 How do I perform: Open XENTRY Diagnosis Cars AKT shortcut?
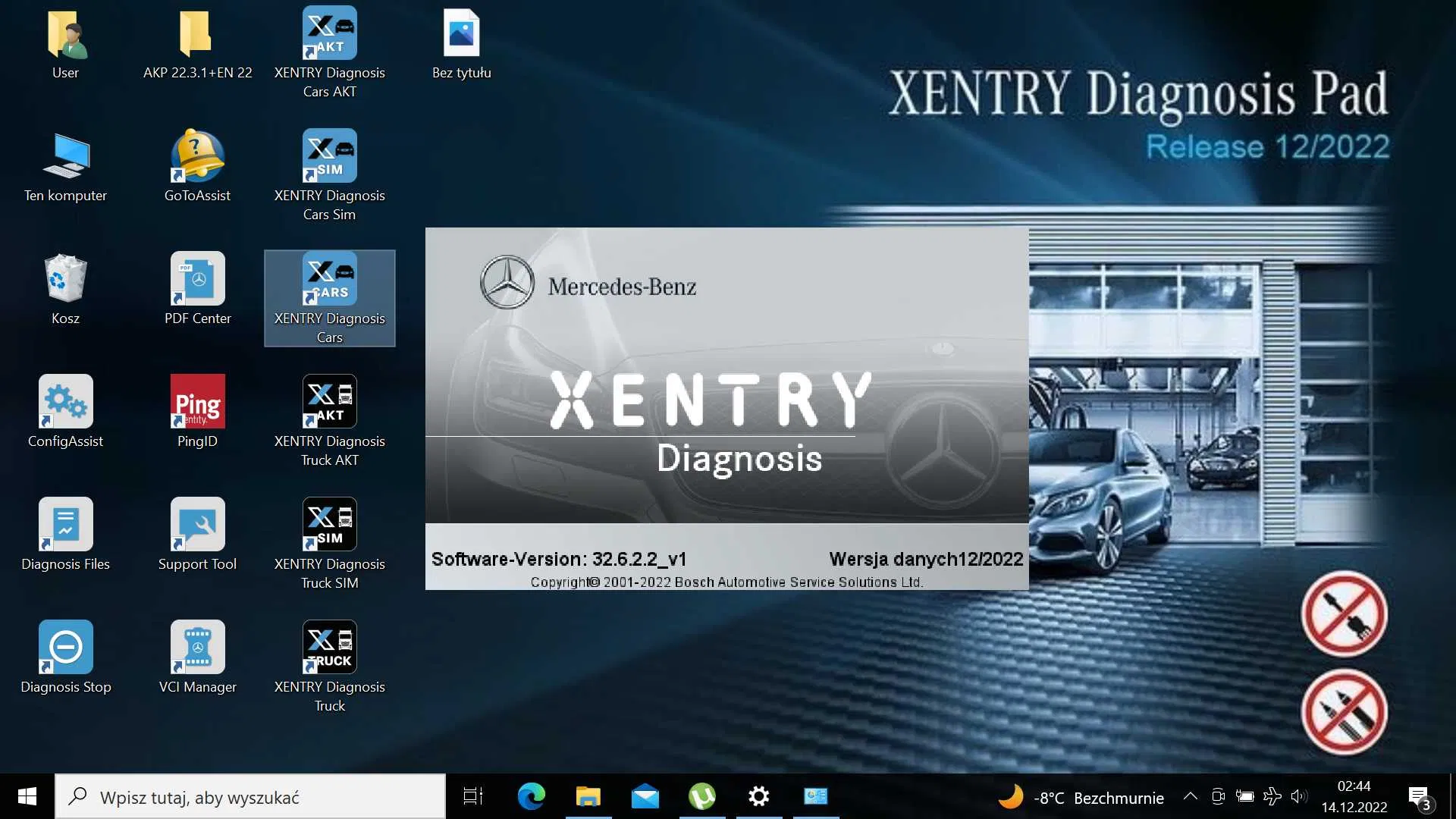pyautogui.click(x=329, y=33)
